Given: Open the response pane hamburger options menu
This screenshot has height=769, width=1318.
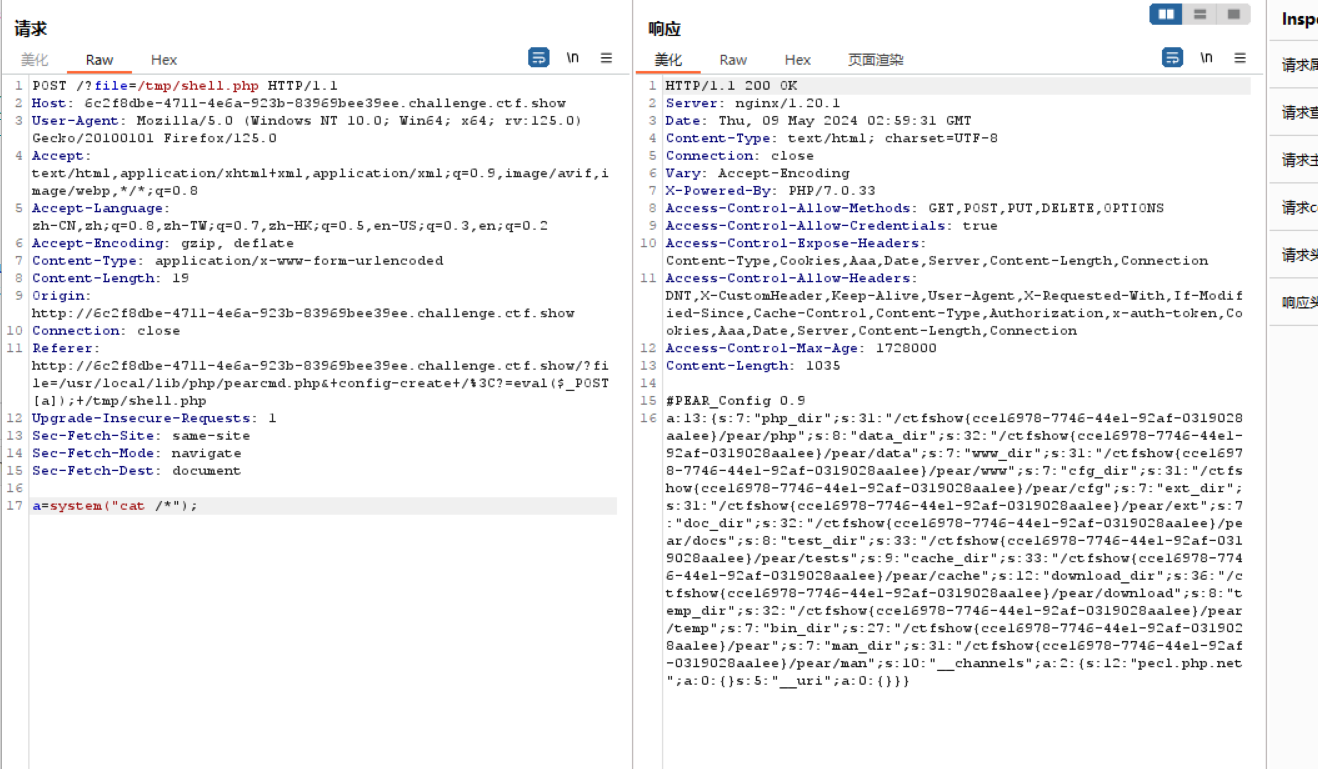Looking at the screenshot, I should pos(1240,58).
